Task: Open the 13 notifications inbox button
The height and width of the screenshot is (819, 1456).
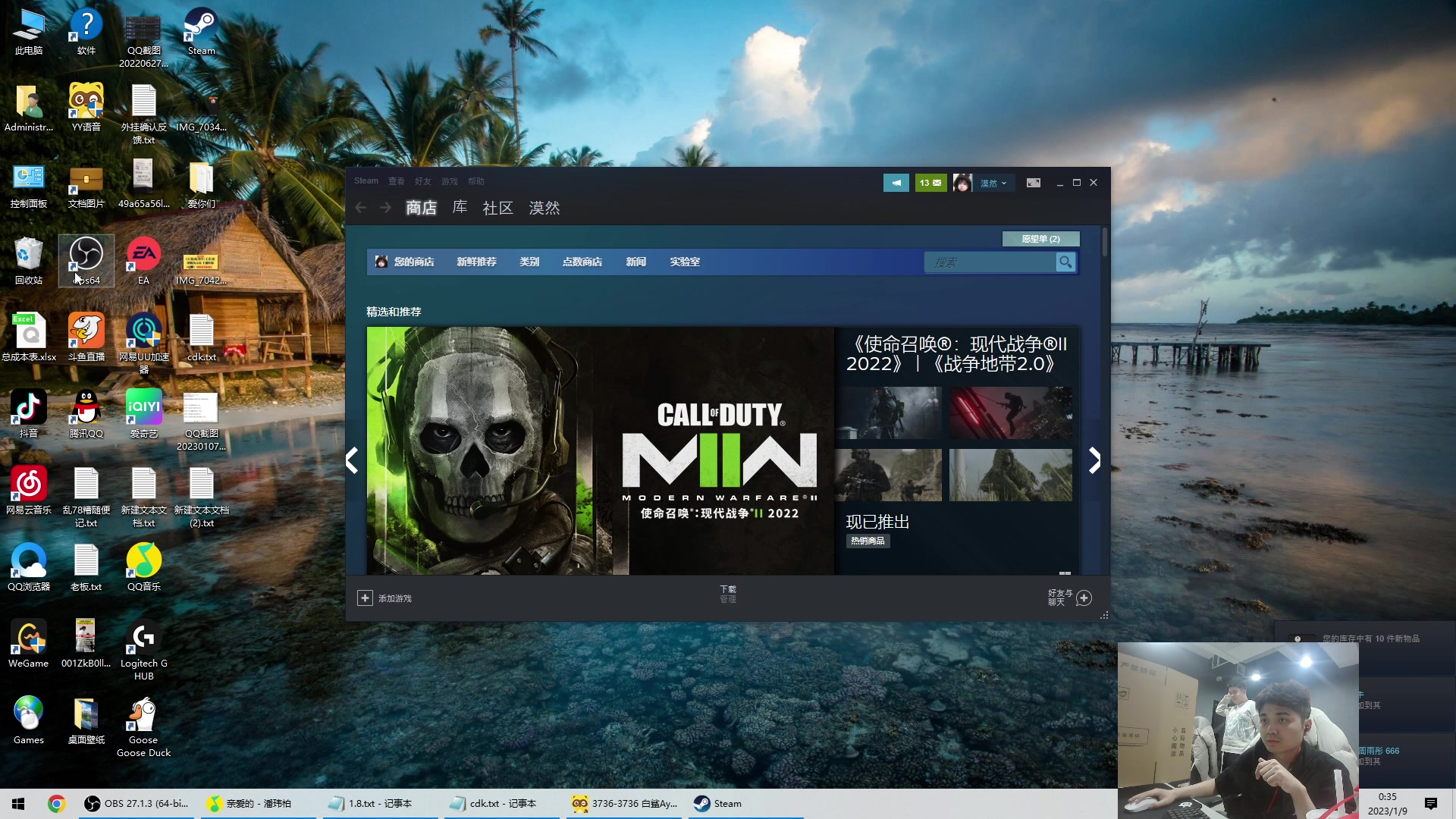Action: pos(930,183)
